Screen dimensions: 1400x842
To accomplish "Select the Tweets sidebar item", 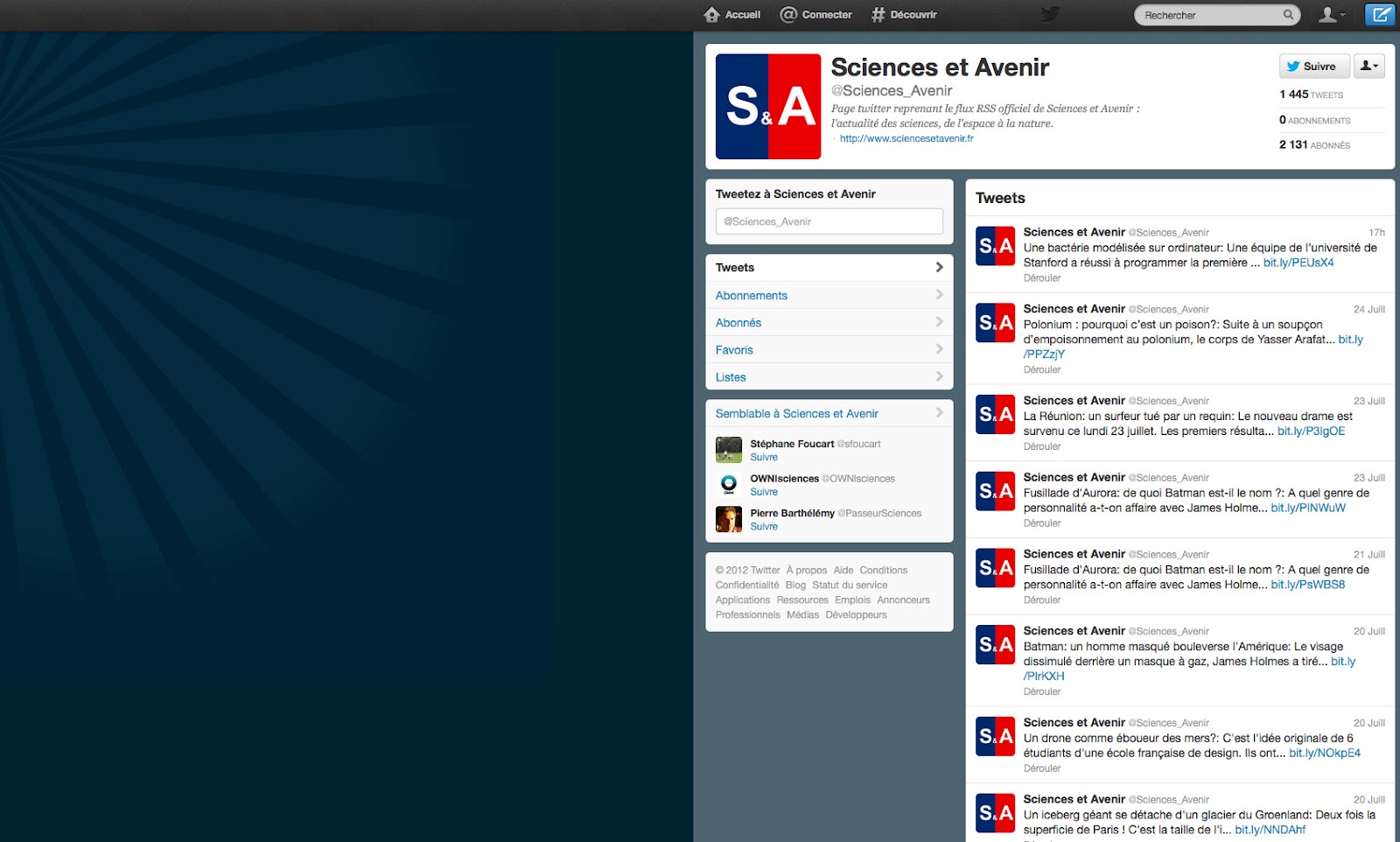I will pyautogui.click(x=829, y=268).
